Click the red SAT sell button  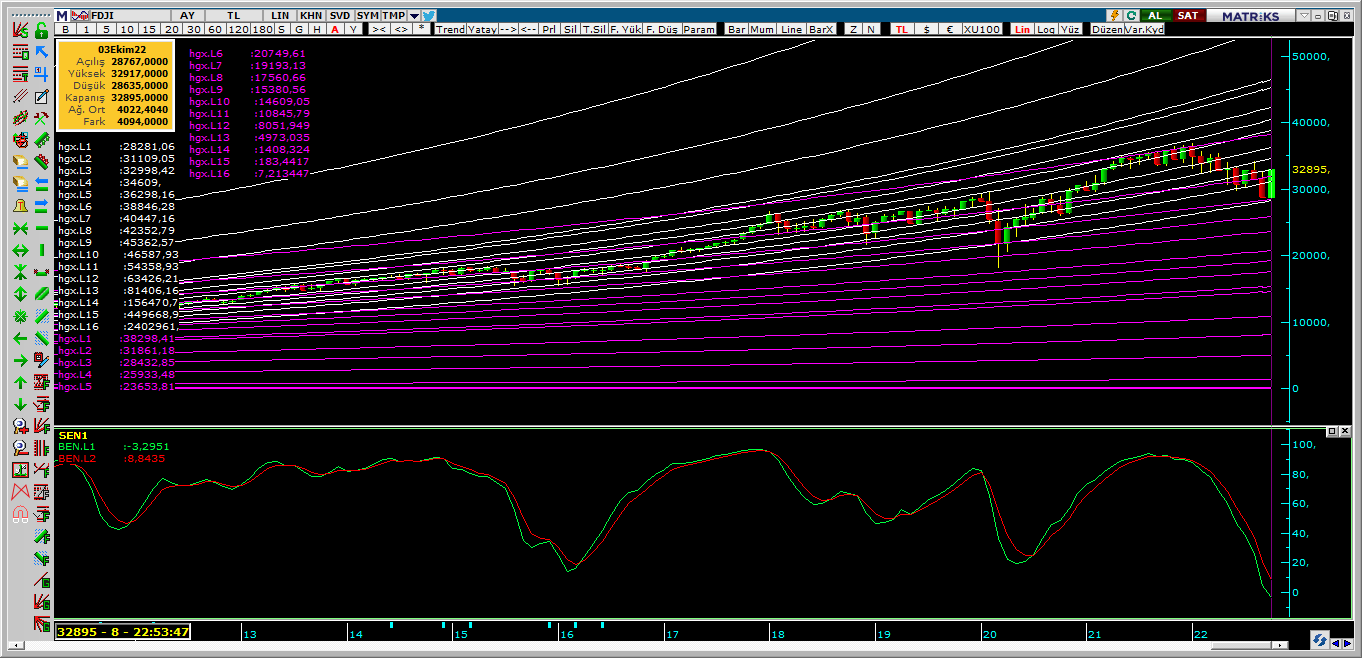(x=1187, y=16)
